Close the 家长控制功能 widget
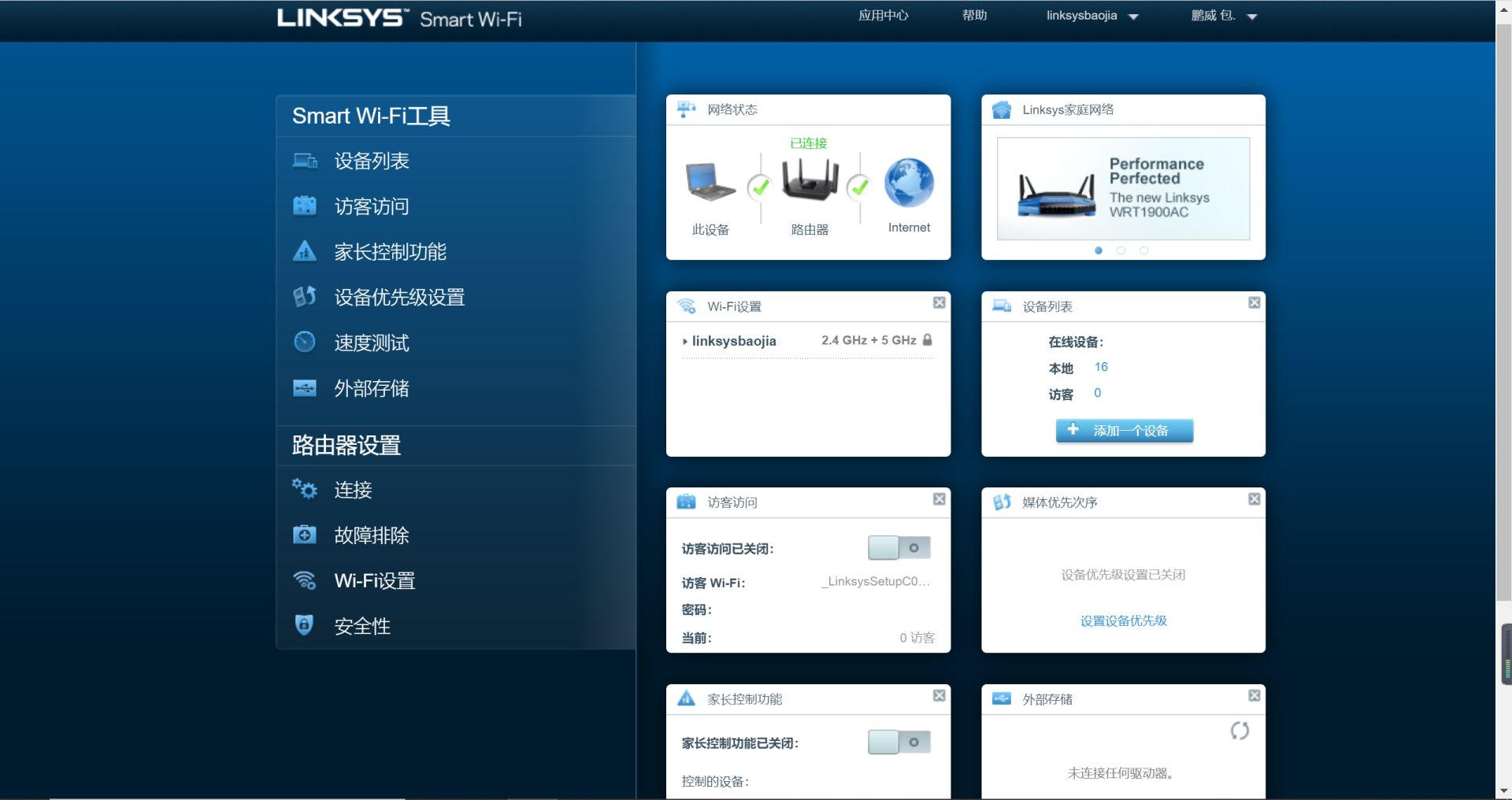 point(939,695)
